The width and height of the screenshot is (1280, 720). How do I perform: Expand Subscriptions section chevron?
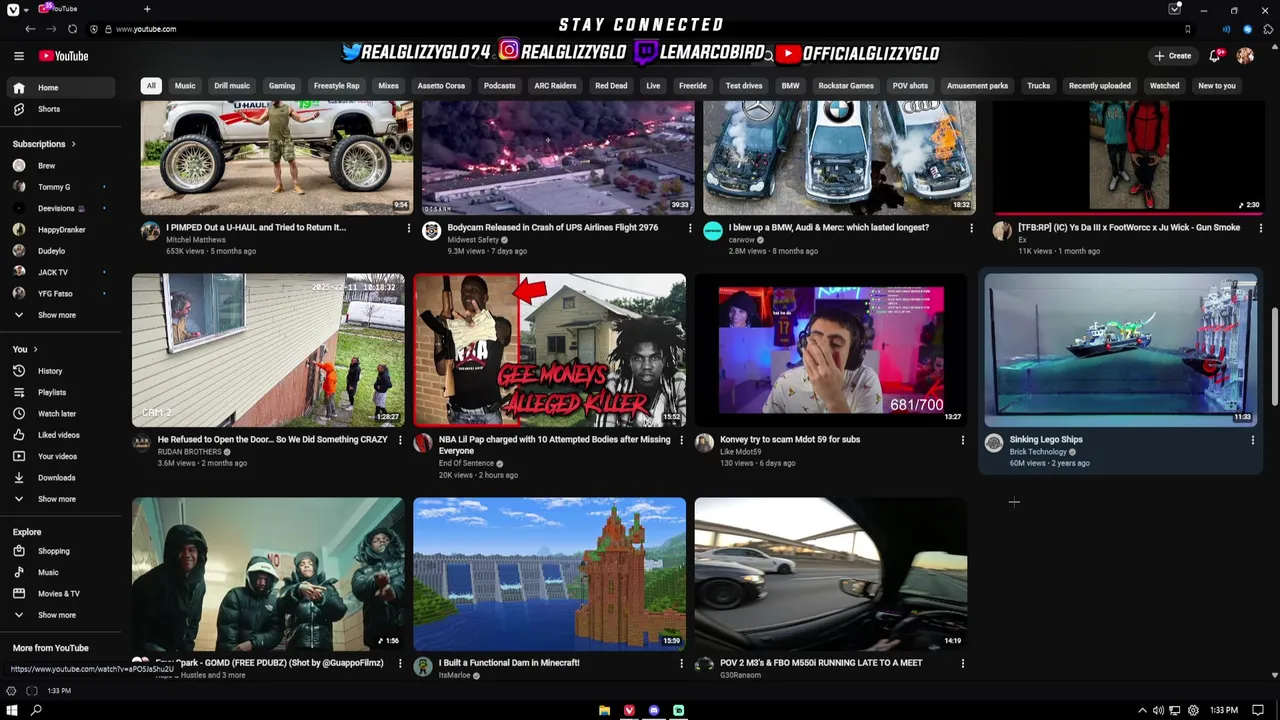pos(73,144)
